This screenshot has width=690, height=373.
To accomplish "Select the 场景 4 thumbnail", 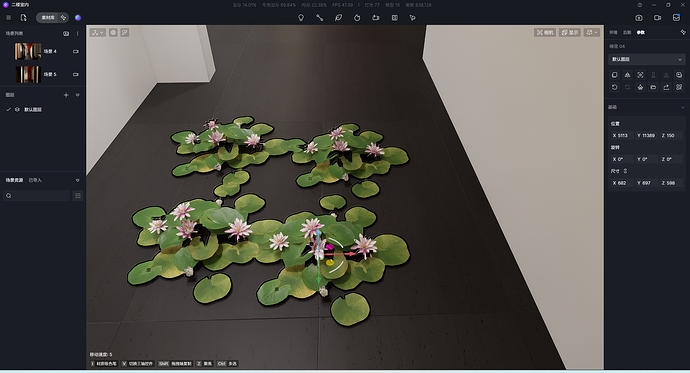I will (28, 51).
